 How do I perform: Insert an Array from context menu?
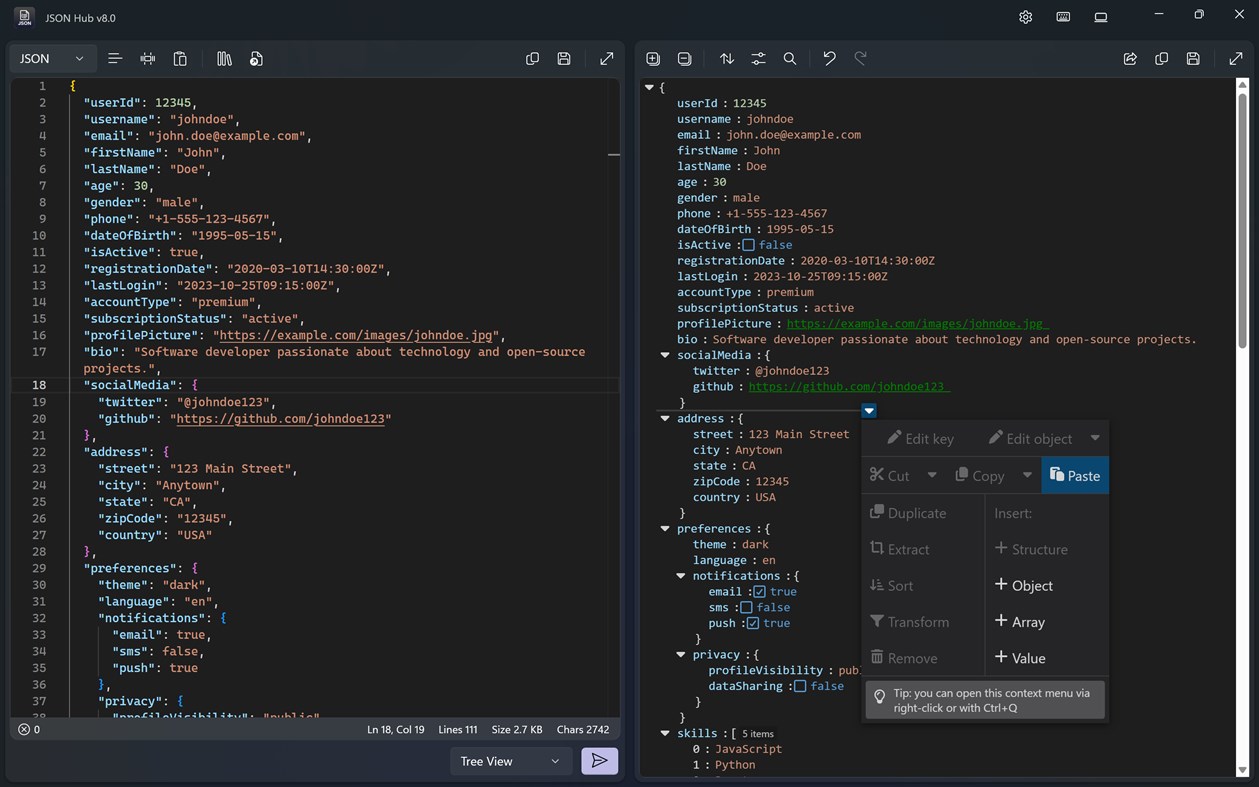(1019, 621)
